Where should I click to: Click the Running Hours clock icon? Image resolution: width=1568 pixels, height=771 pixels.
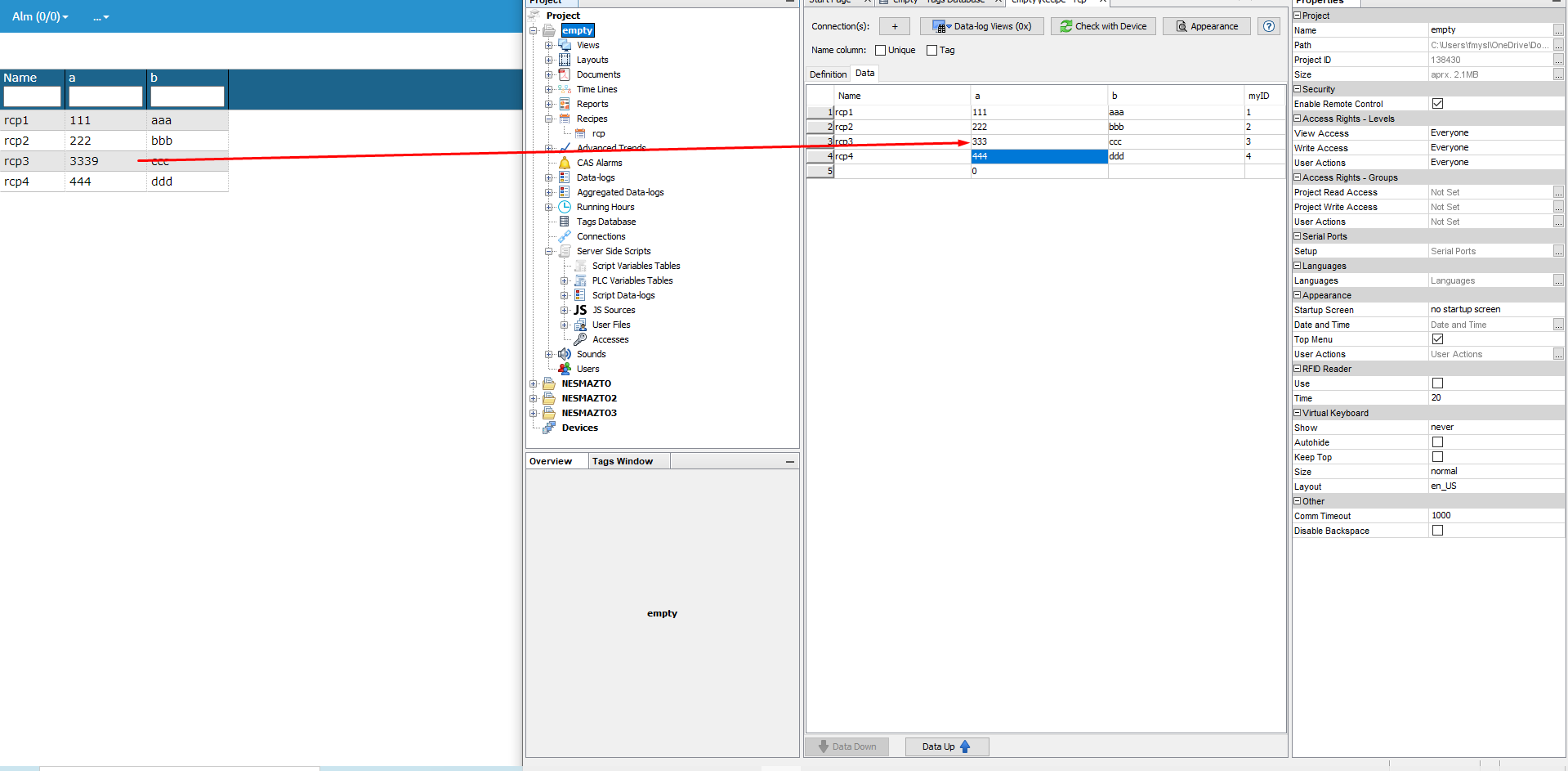565,207
